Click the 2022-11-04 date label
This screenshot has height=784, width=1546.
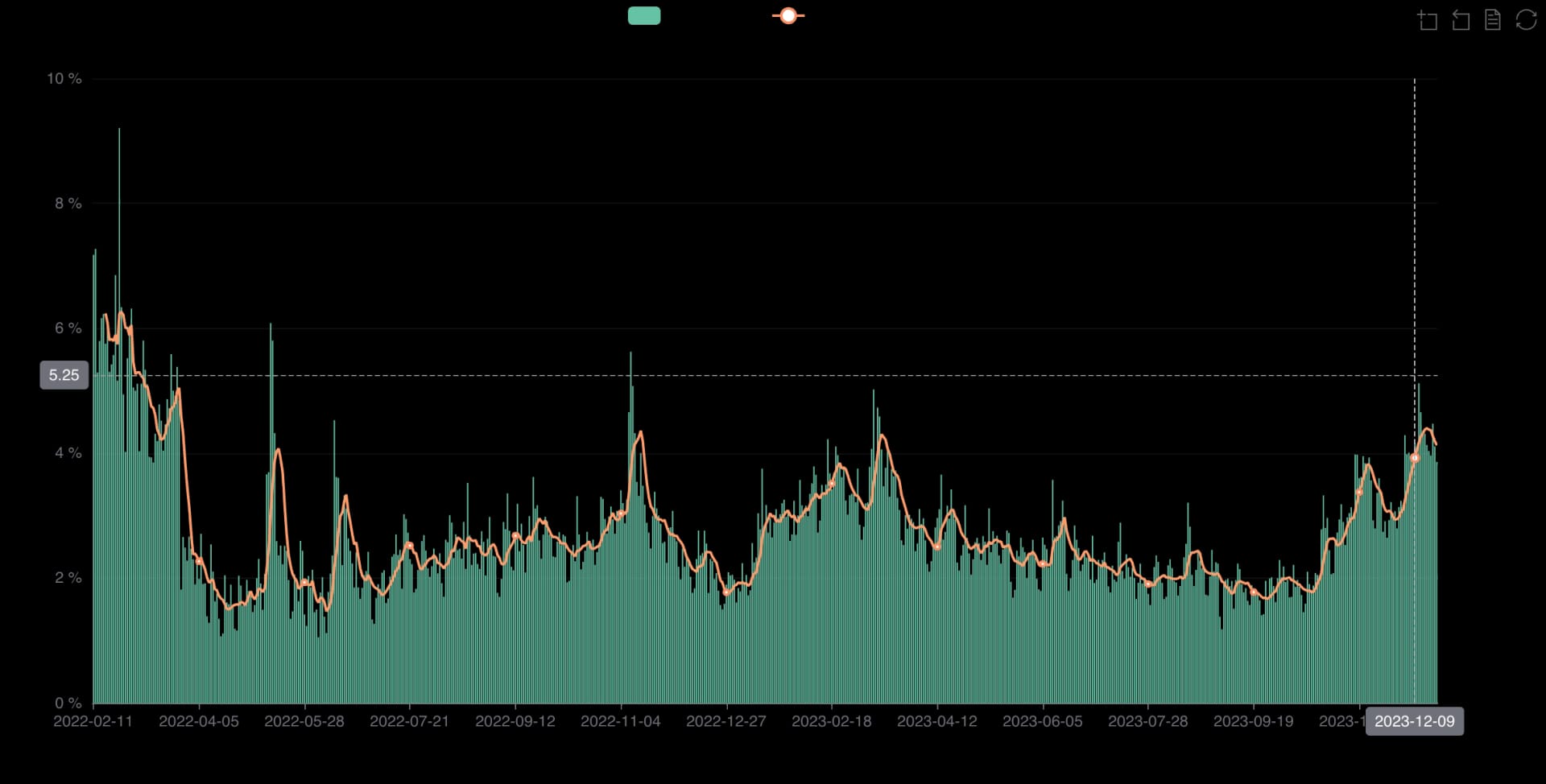620,721
